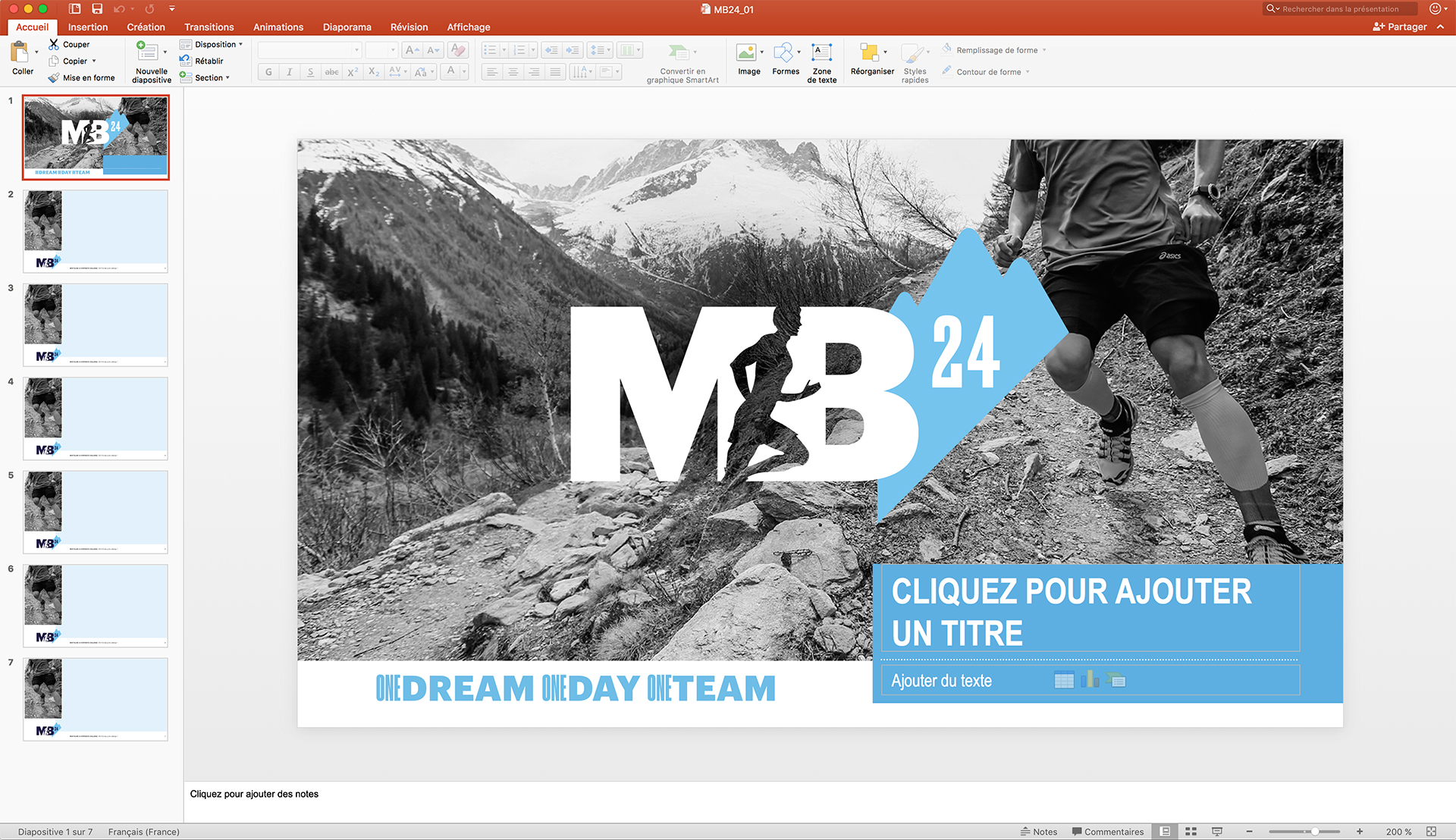The width and height of the screenshot is (1456, 840).
Task: Open the font name combo box
Action: (309, 51)
